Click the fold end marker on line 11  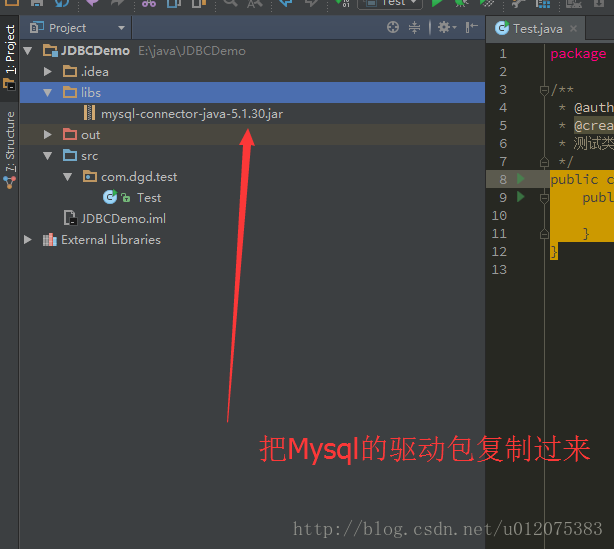coord(544,234)
